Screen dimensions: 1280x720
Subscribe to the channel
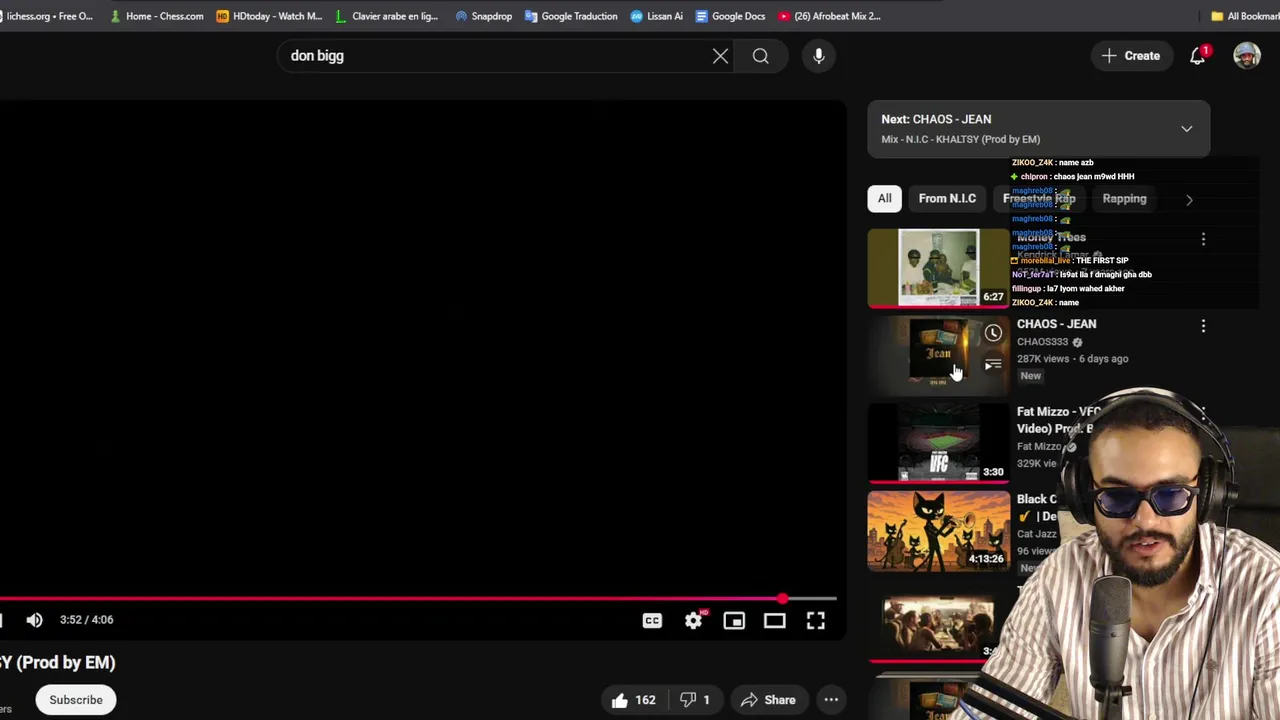click(76, 700)
